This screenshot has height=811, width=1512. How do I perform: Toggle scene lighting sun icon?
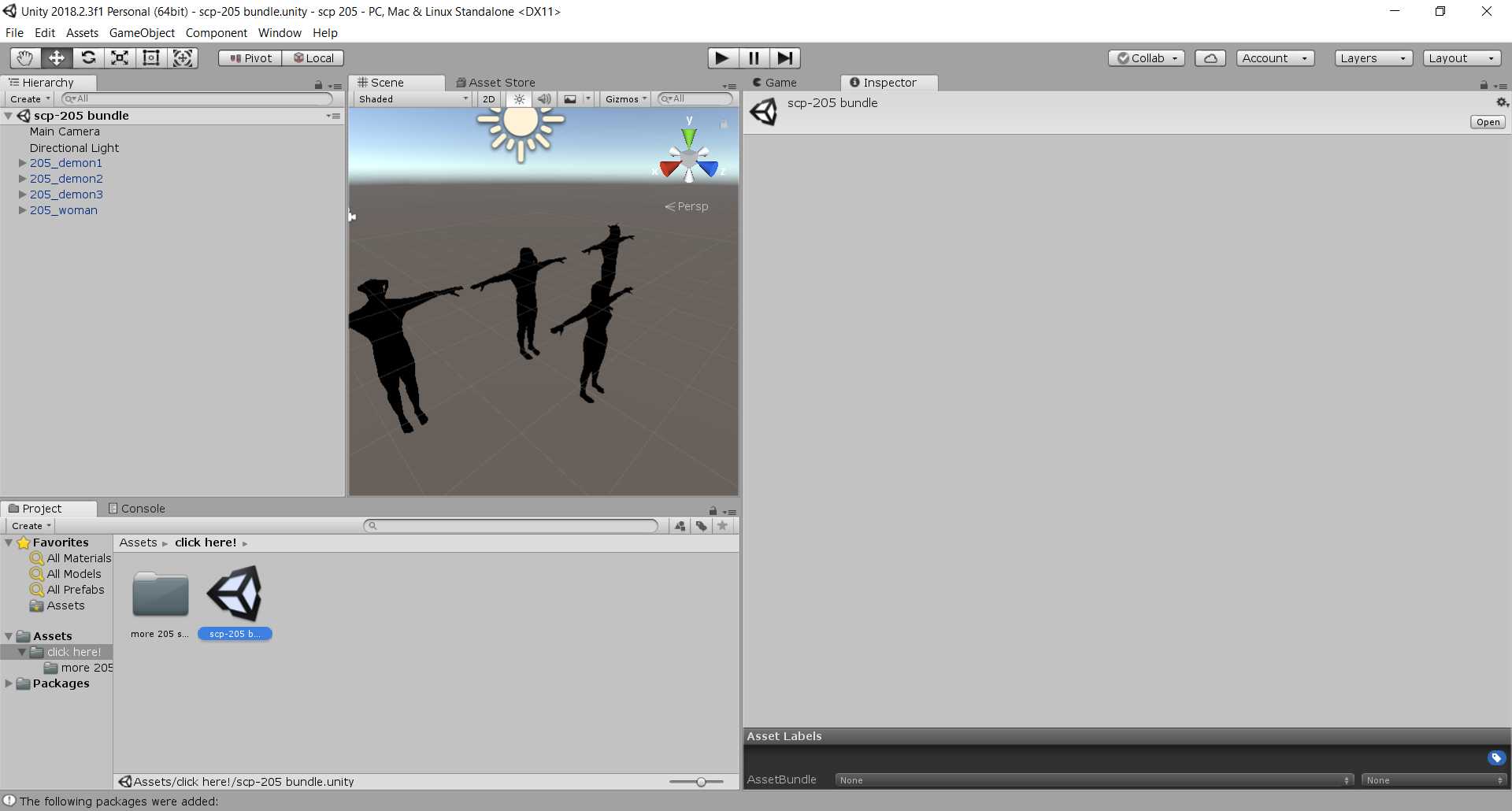point(519,99)
